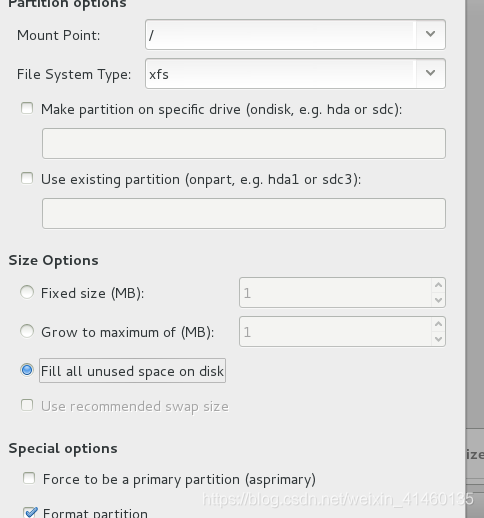This screenshot has width=484, height=518.
Task: Open the File System Type dropdown arrow
Action: 430,73
